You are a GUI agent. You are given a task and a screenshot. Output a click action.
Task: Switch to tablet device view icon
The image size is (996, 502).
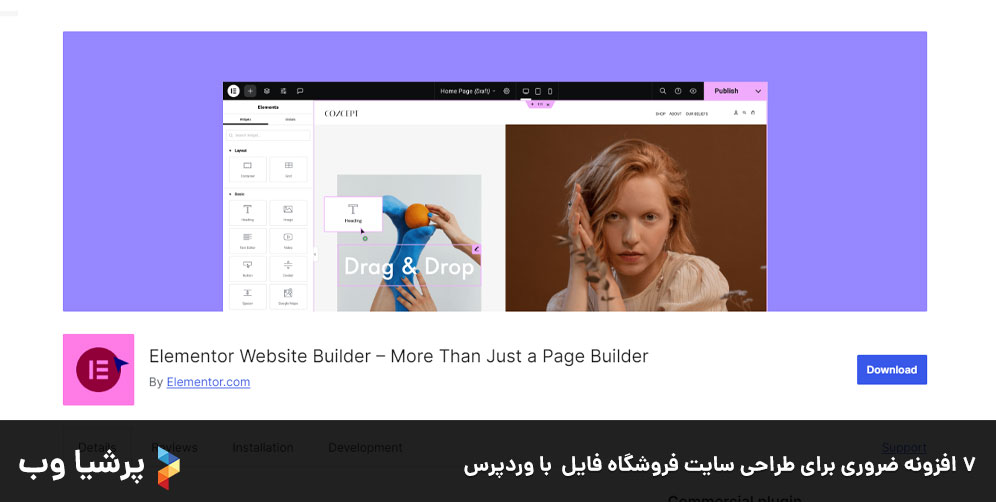tap(538, 91)
